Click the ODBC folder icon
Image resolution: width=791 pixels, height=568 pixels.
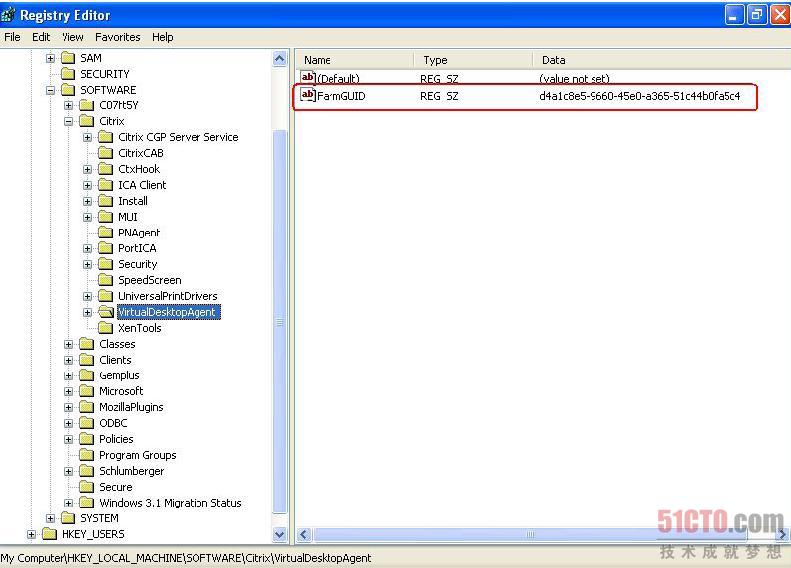click(87, 423)
